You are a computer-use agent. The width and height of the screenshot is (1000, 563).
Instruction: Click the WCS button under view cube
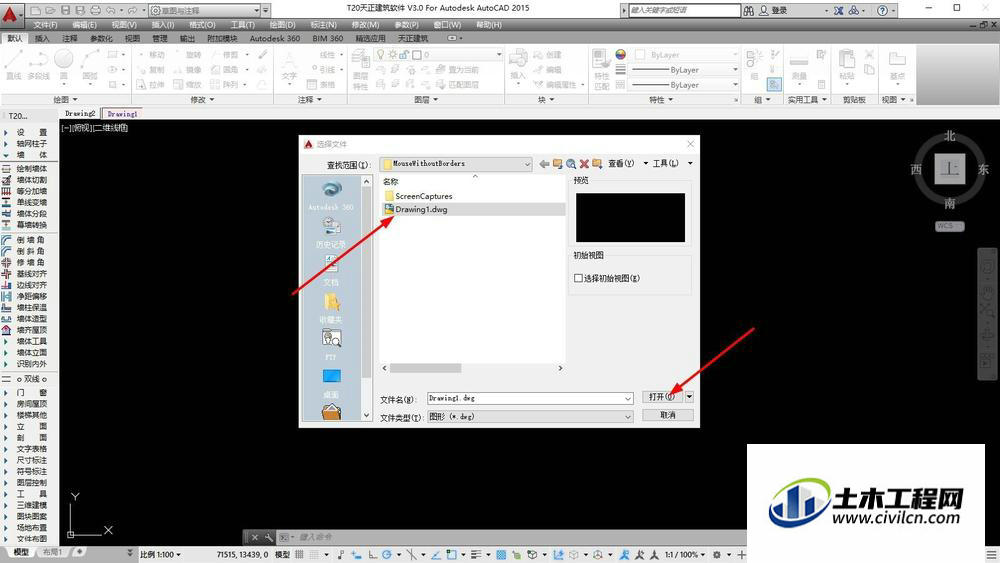[x=950, y=226]
